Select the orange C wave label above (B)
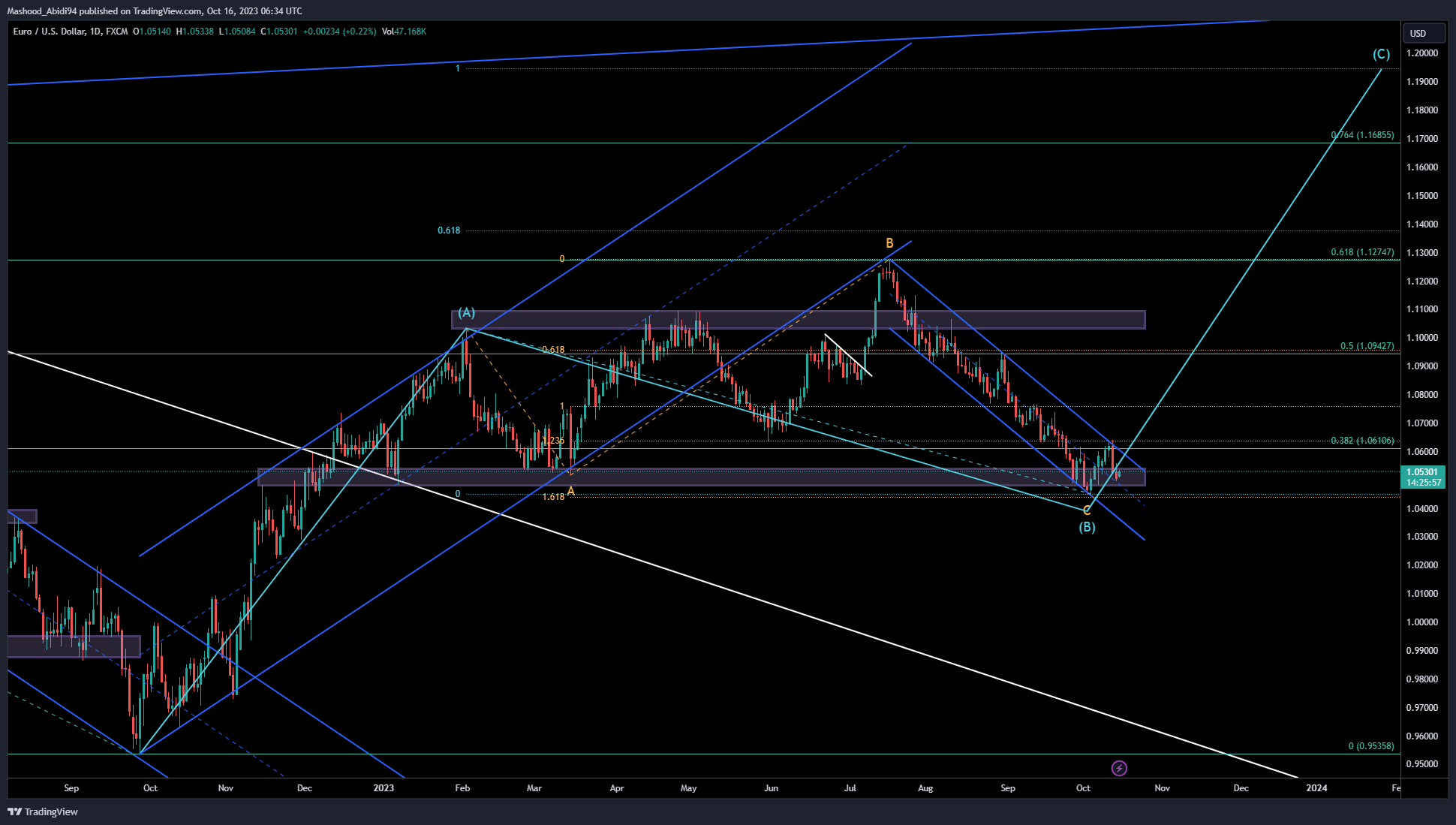This screenshot has height=825, width=1456. tap(1086, 510)
